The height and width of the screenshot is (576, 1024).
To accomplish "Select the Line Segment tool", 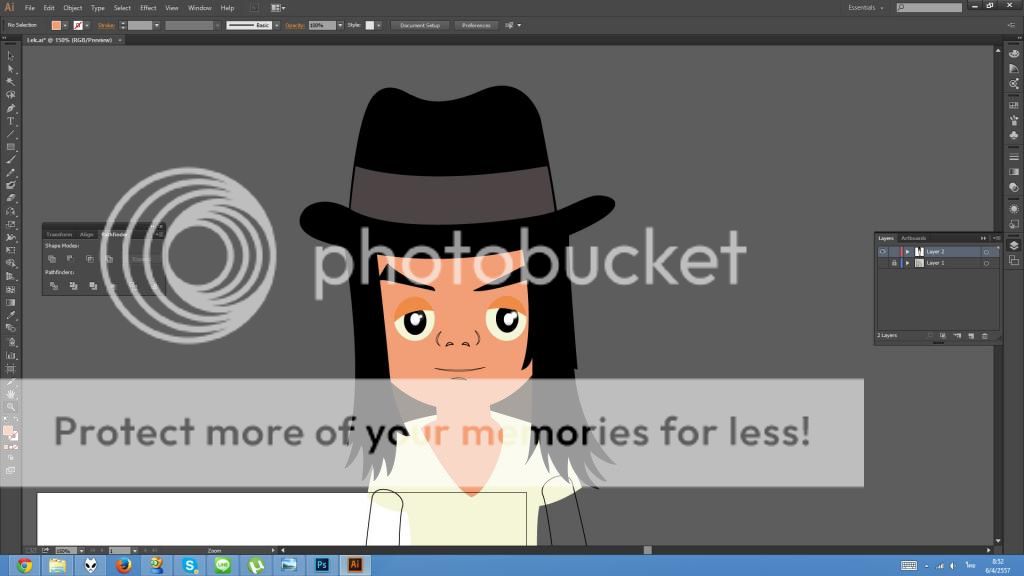I will pyautogui.click(x=10, y=134).
